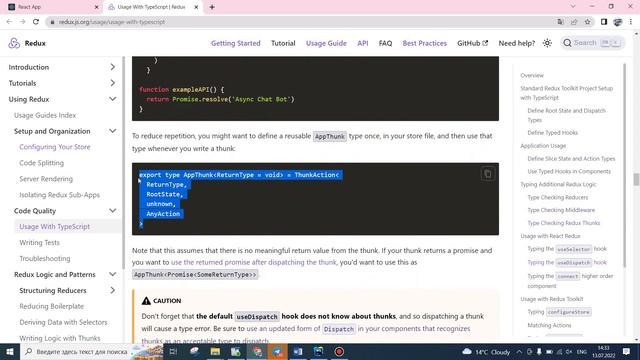Jump to Define Typed Hooks section

click(552, 133)
